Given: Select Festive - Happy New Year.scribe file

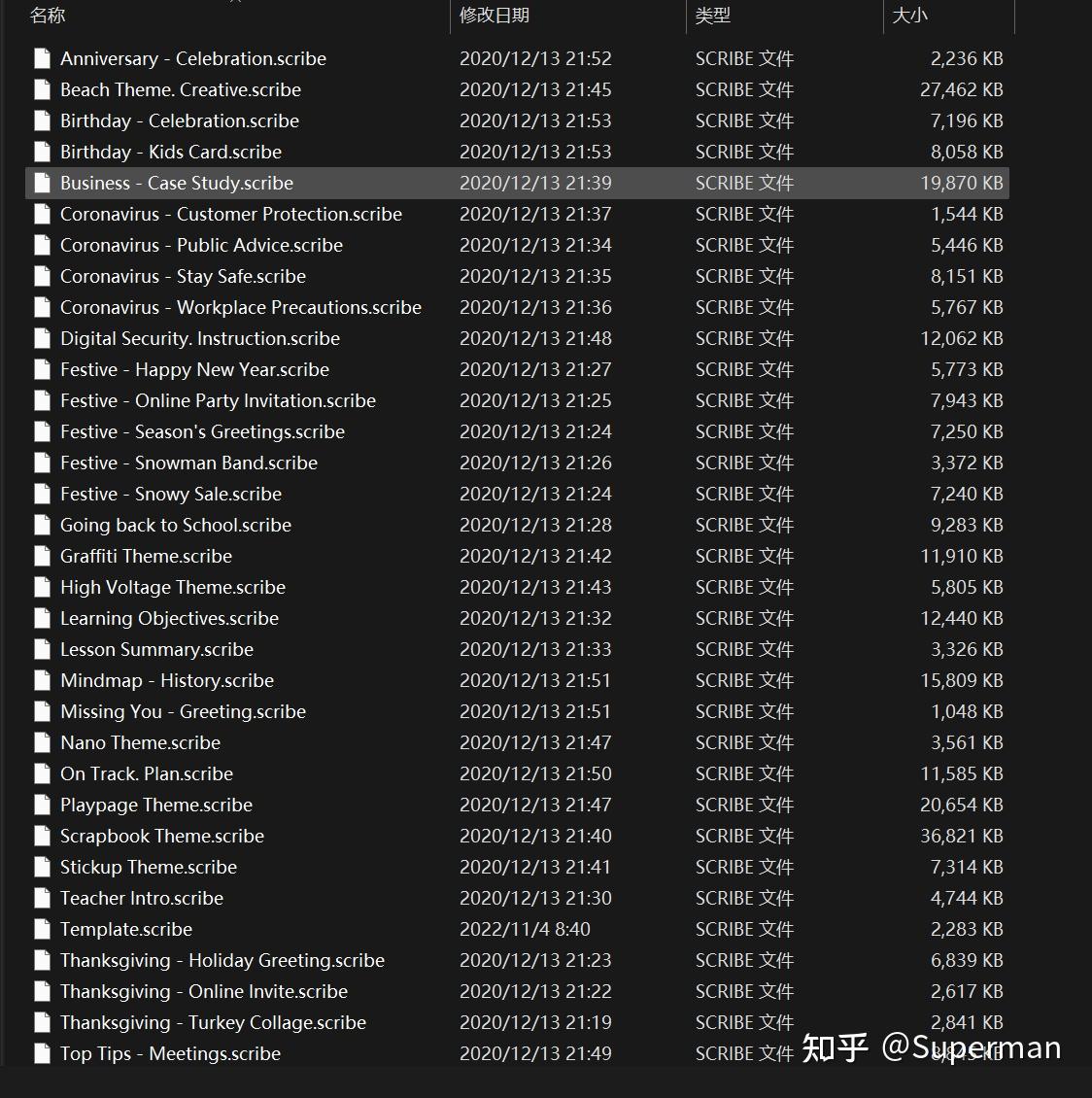Looking at the screenshot, I should click(194, 369).
